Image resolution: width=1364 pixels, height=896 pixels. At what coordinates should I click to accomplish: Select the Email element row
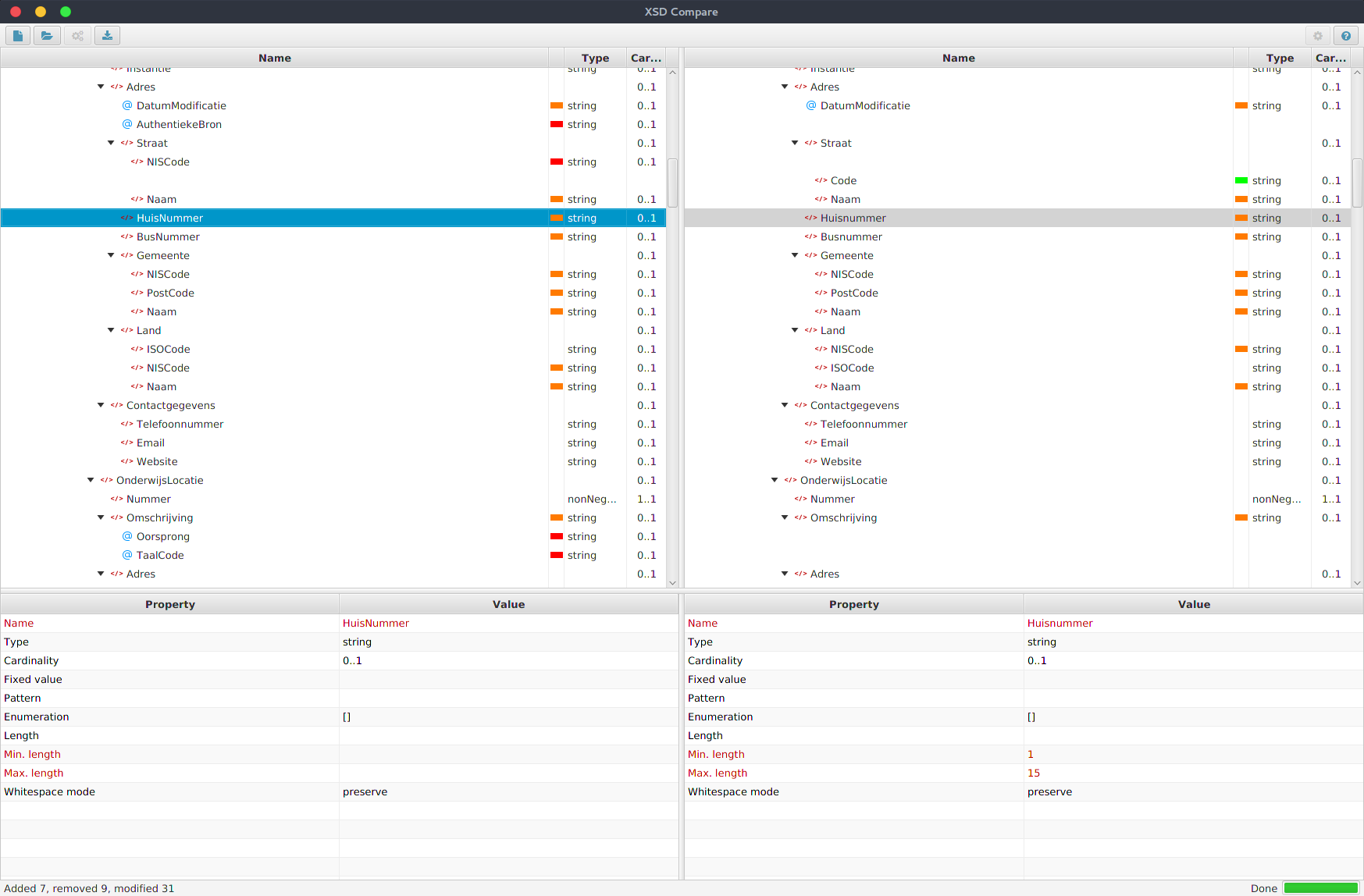click(150, 443)
